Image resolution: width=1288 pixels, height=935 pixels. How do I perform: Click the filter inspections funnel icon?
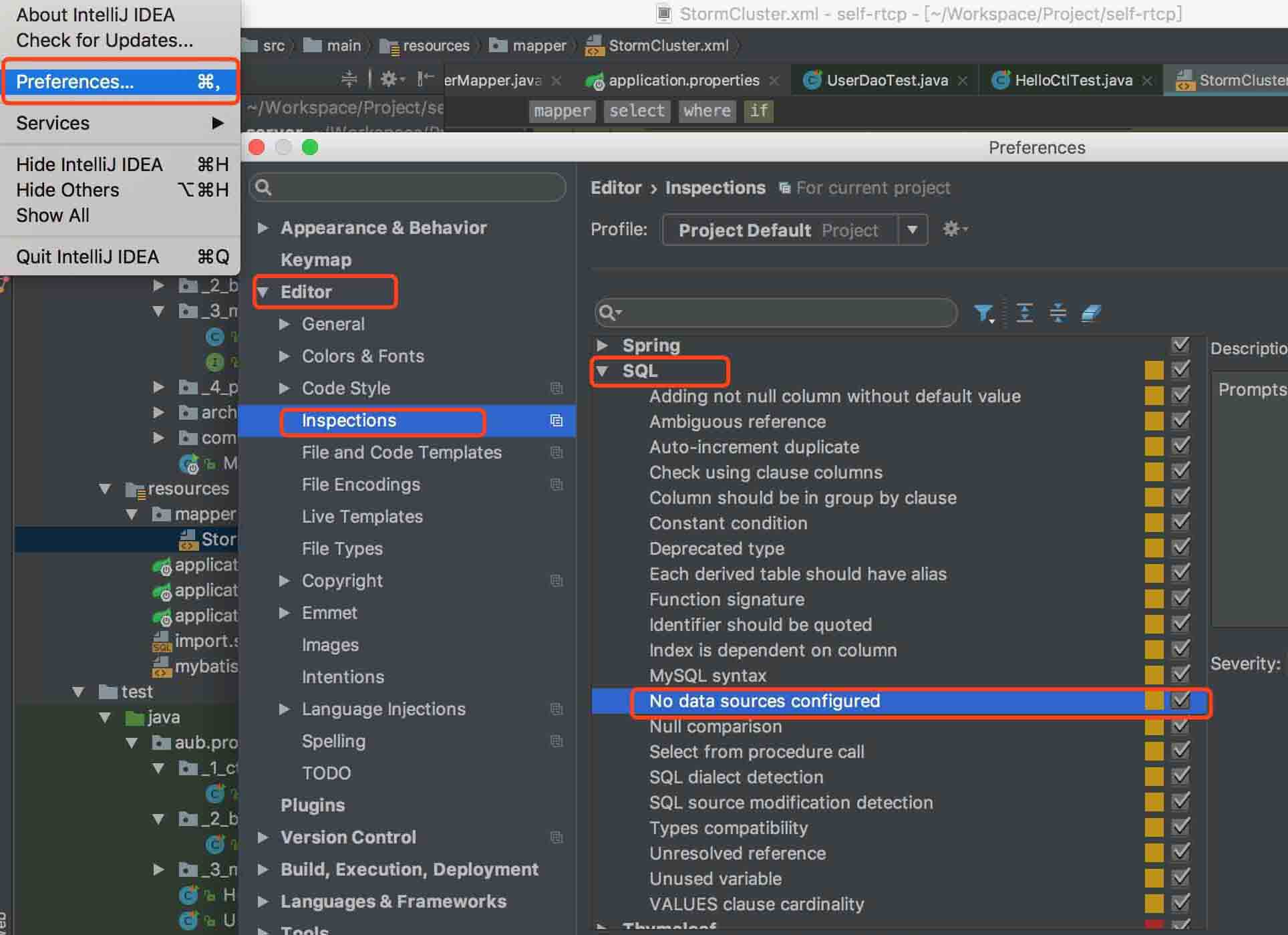point(983,312)
